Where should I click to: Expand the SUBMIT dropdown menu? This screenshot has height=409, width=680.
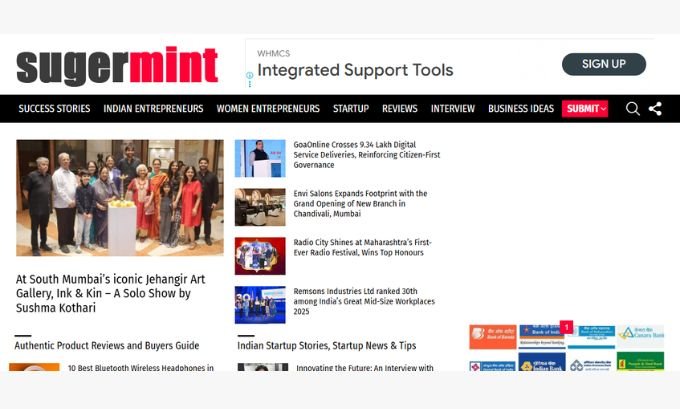(585, 108)
